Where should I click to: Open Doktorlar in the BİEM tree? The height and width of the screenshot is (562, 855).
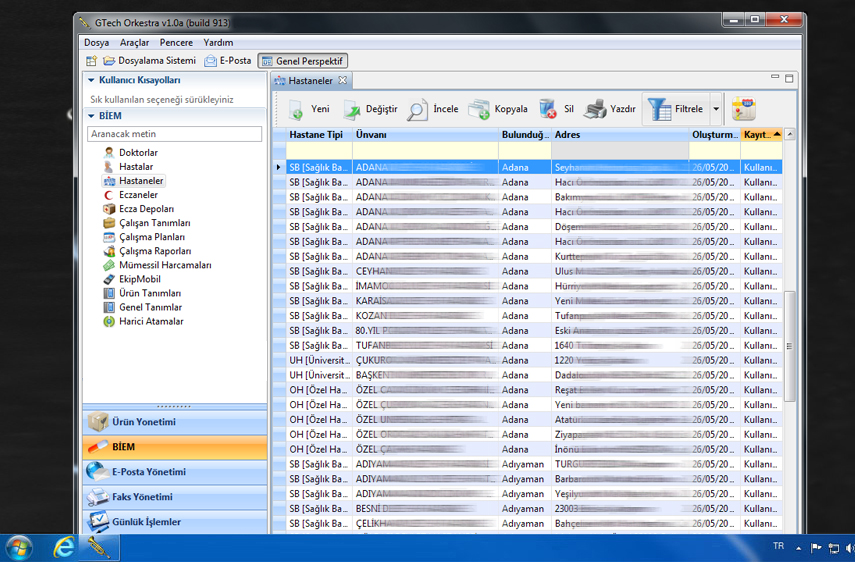[x=138, y=153]
